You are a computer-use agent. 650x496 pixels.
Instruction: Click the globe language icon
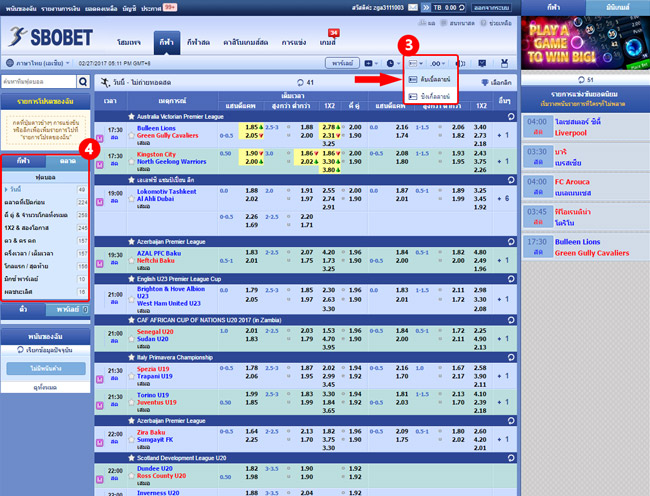10,63
